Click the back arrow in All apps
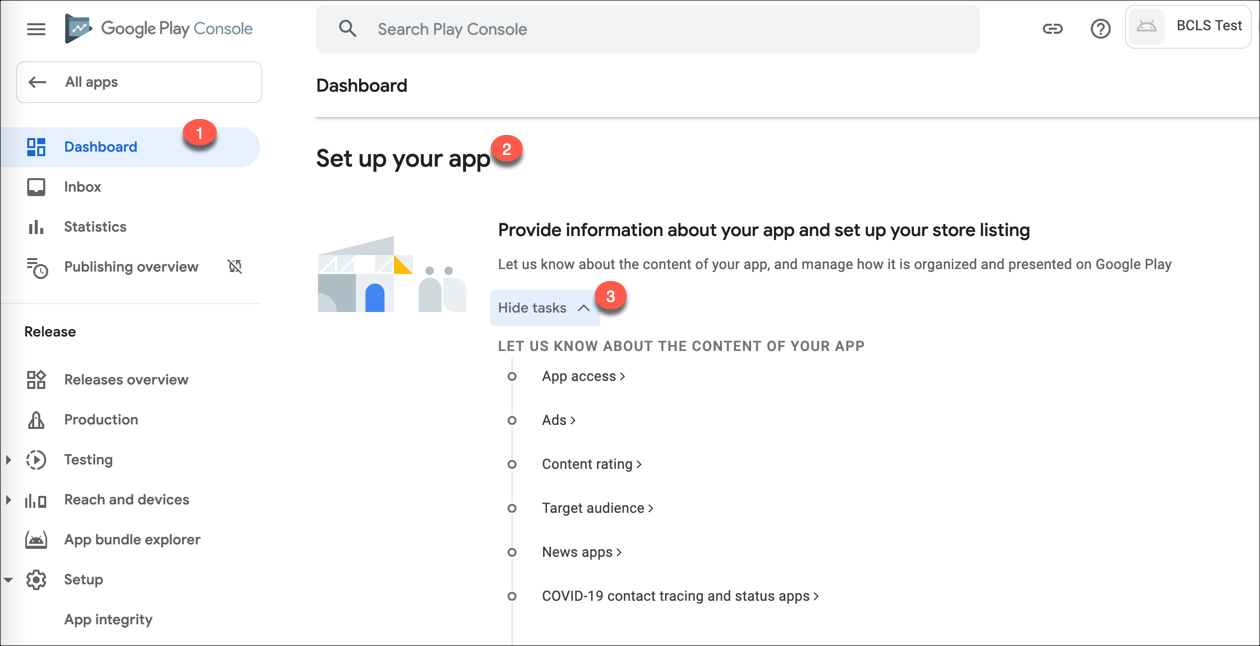 tap(38, 82)
